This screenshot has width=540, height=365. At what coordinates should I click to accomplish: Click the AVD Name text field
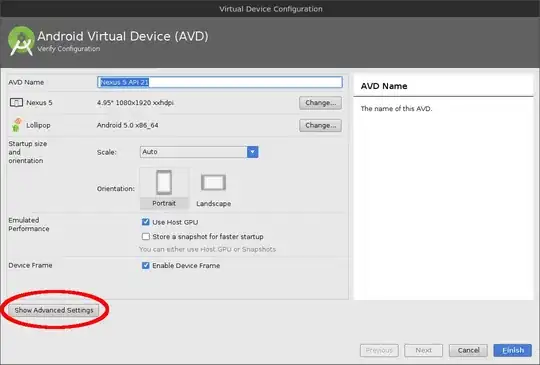(220, 82)
